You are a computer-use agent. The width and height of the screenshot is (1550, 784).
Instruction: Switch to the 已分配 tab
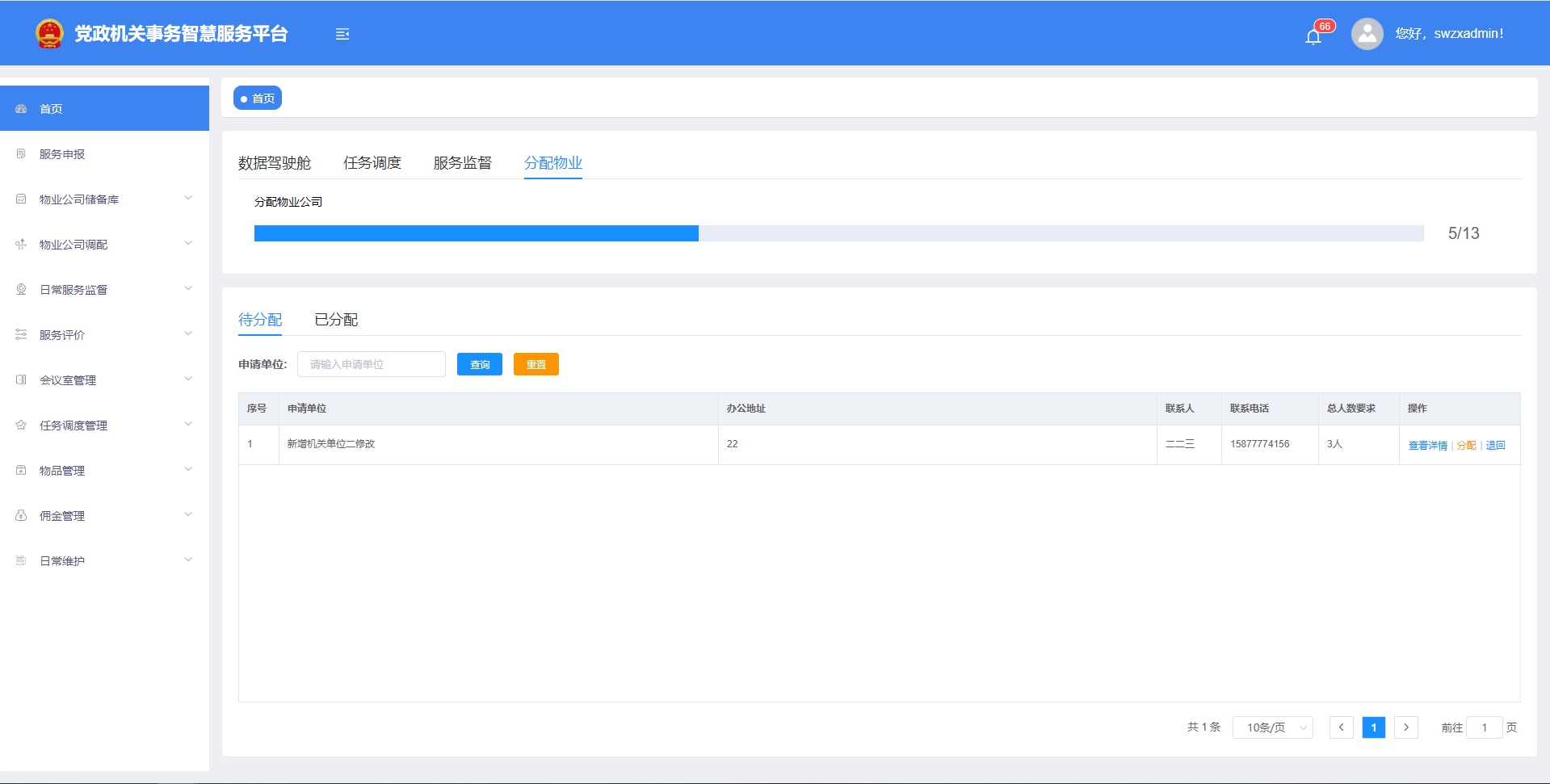point(336,320)
